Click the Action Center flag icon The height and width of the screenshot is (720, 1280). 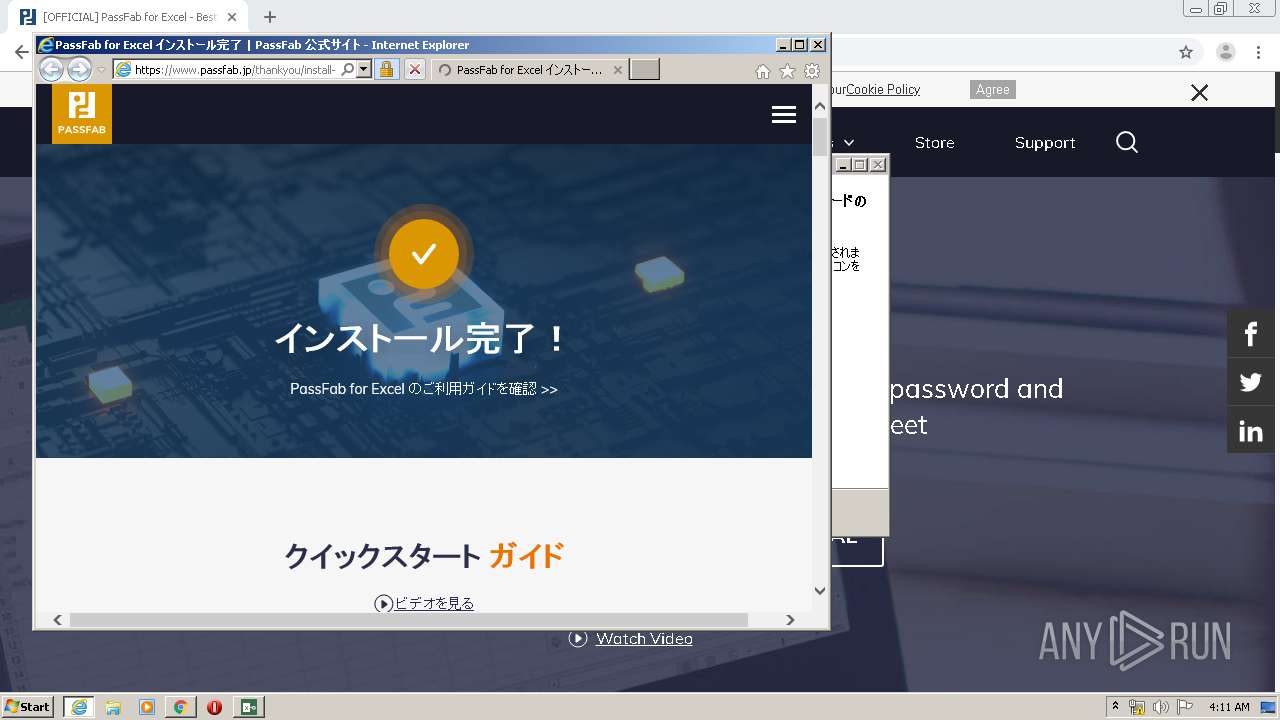(1184, 707)
